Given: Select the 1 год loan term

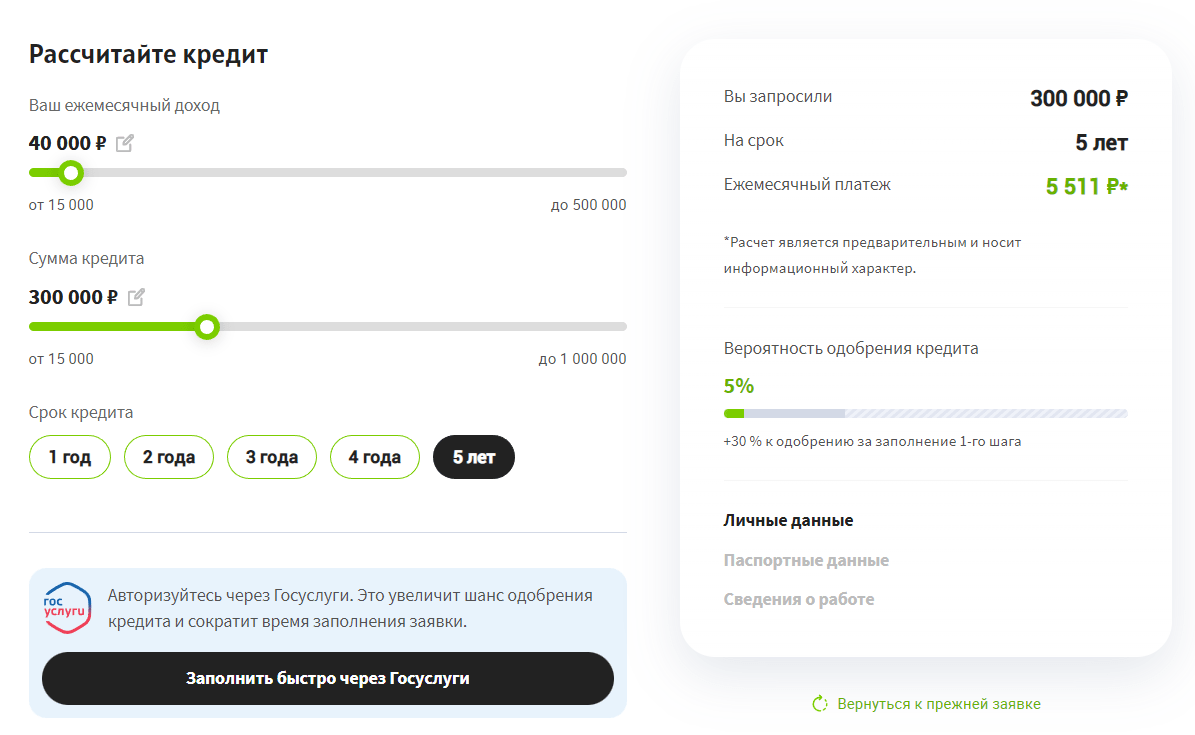Looking at the screenshot, I should (x=70, y=457).
